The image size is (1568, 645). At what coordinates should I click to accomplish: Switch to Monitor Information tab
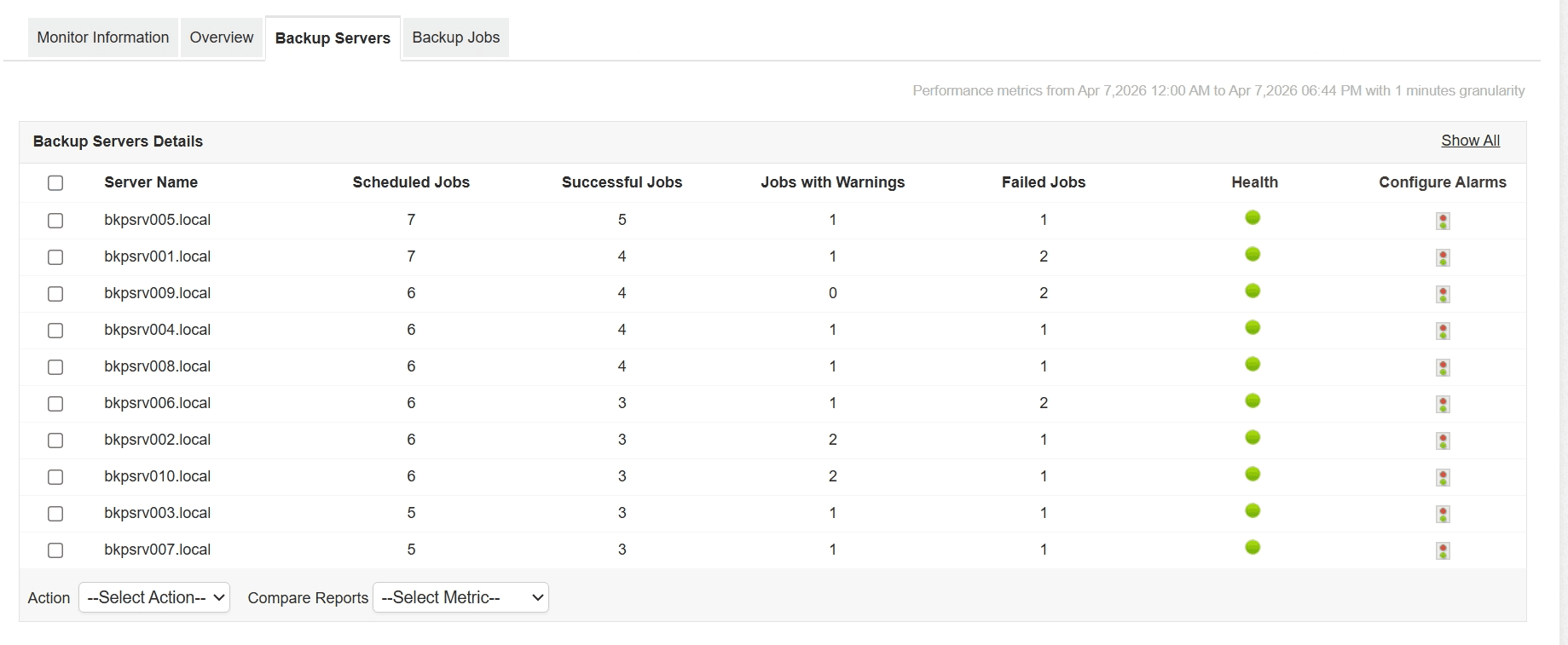coord(103,37)
